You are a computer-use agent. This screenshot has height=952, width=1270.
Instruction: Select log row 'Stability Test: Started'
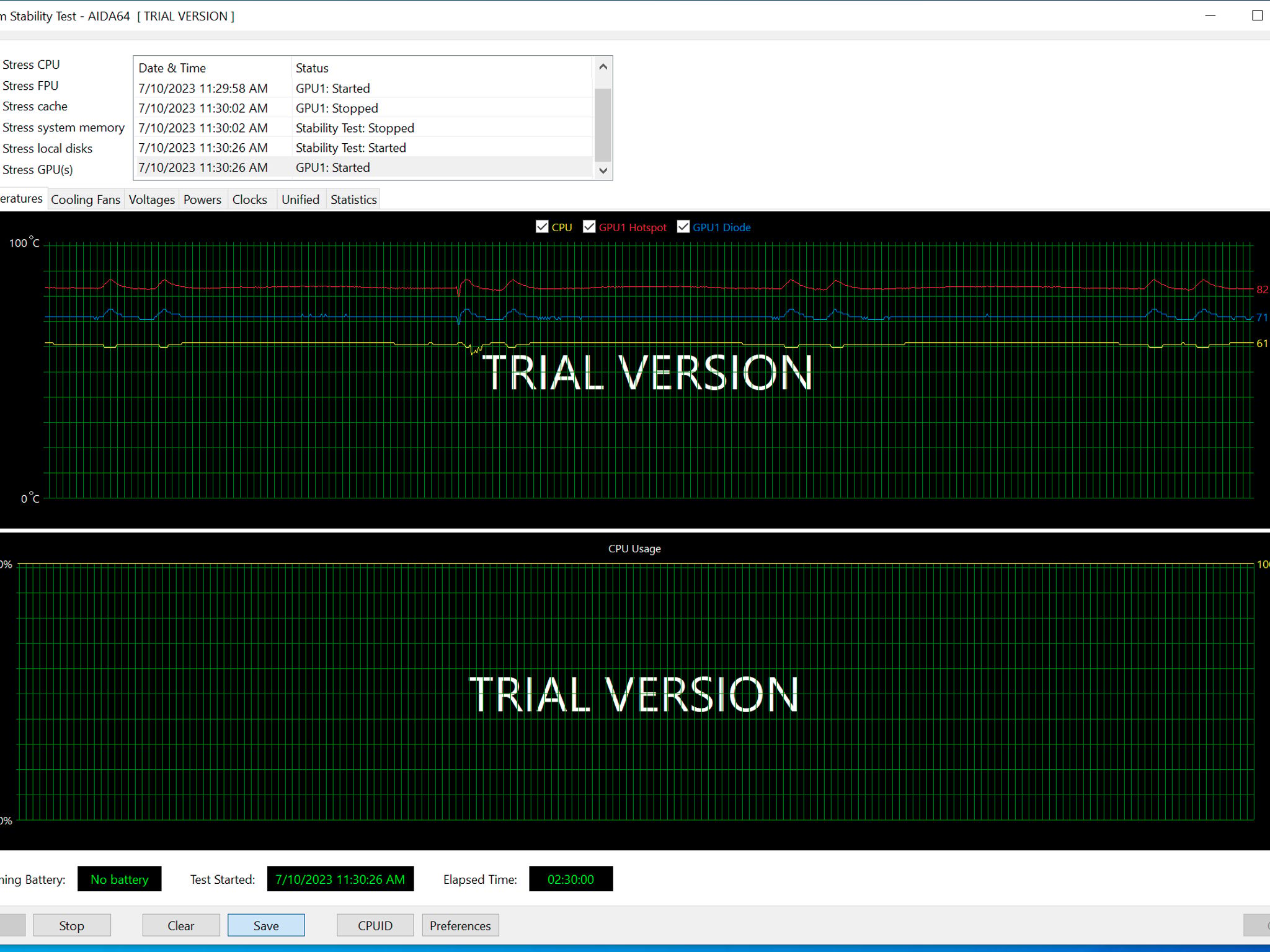(364, 148)
